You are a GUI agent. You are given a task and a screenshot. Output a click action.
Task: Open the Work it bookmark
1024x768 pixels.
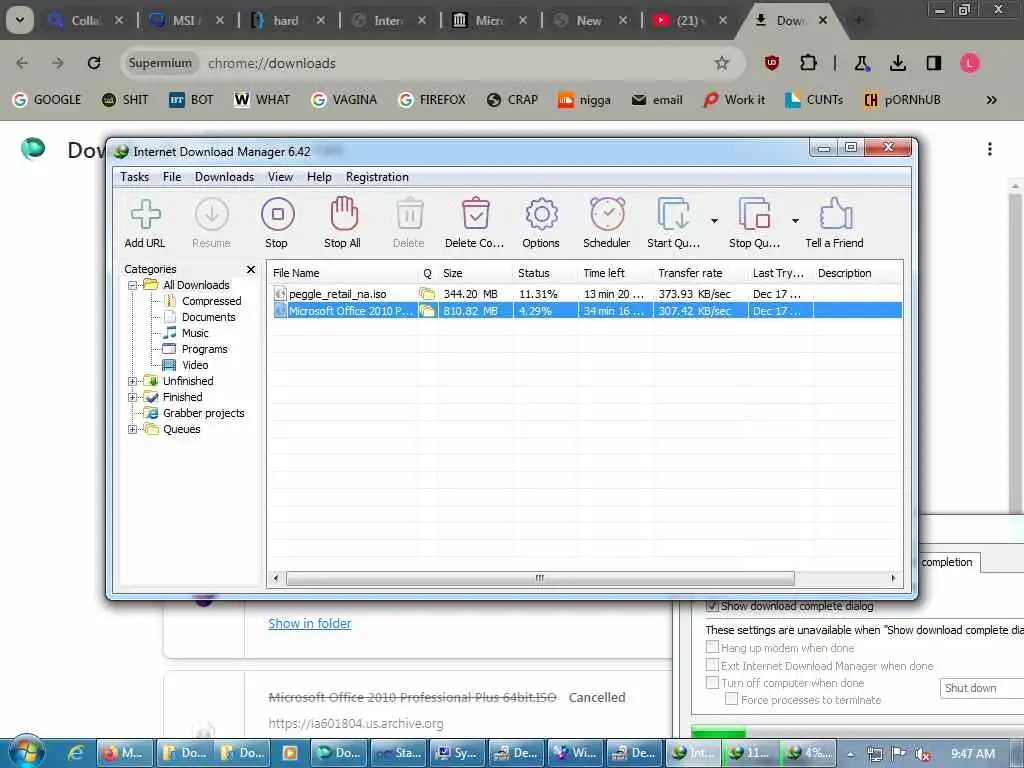coord(734,100)
